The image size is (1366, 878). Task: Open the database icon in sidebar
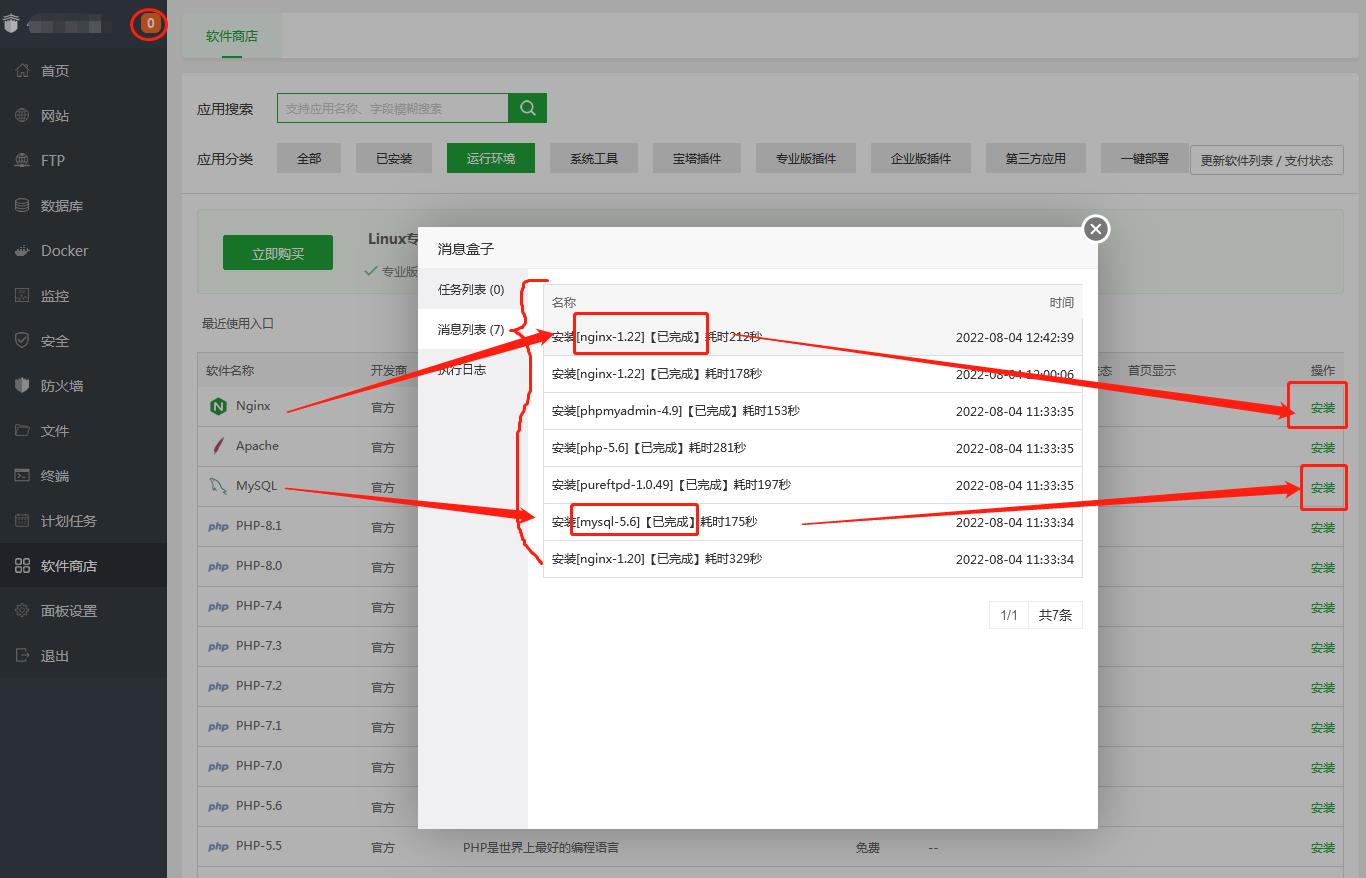pyautogui.click(x=23, y=206)
